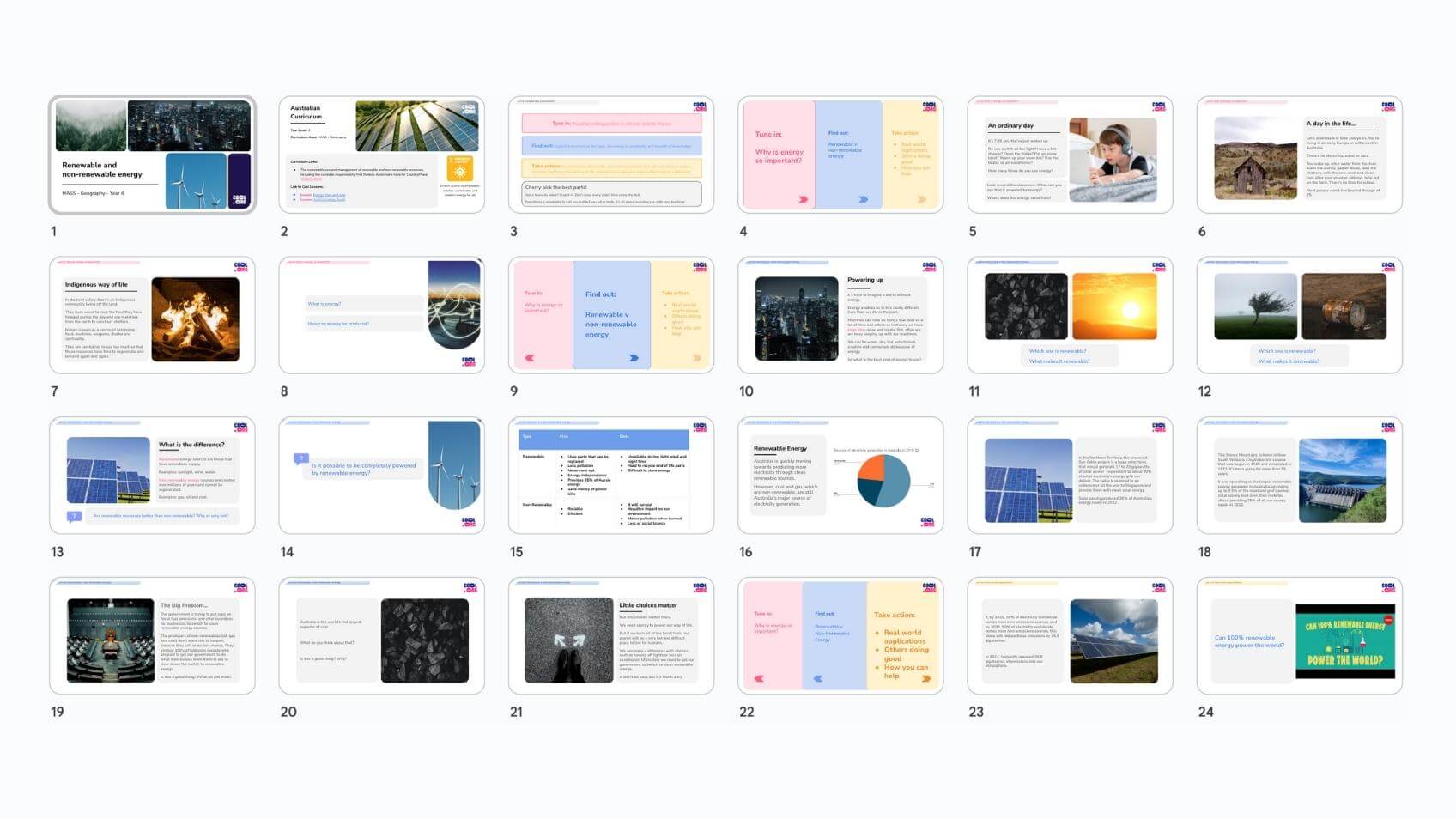Click the question bubble icon on slide 13

coord(75,516)
